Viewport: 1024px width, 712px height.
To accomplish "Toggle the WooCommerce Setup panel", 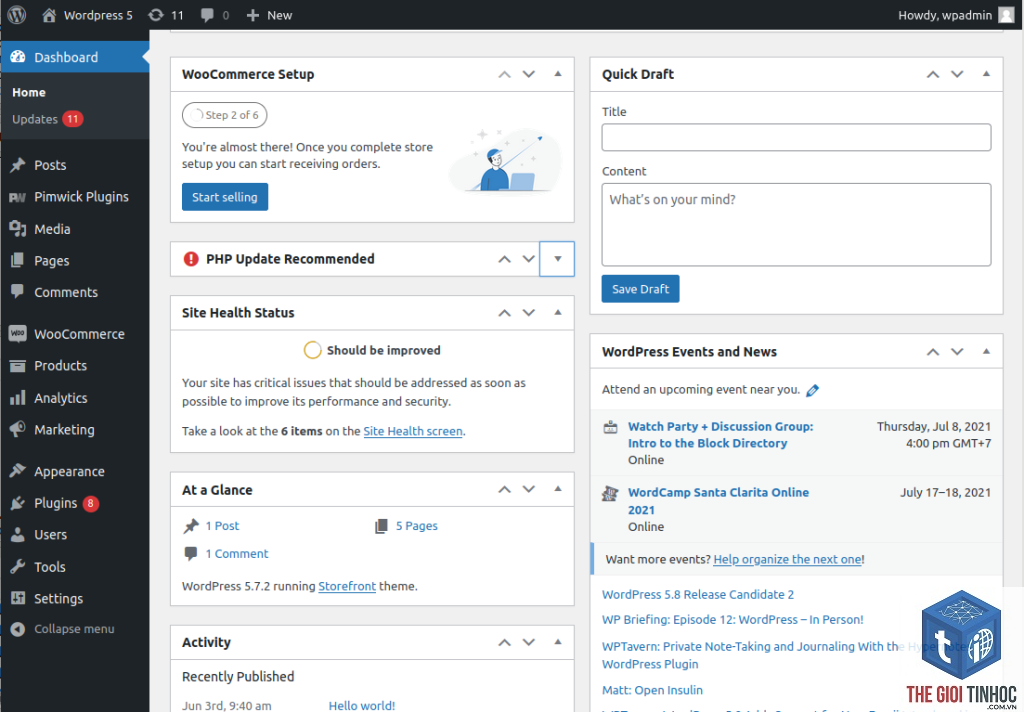I will tap(558, 74).
